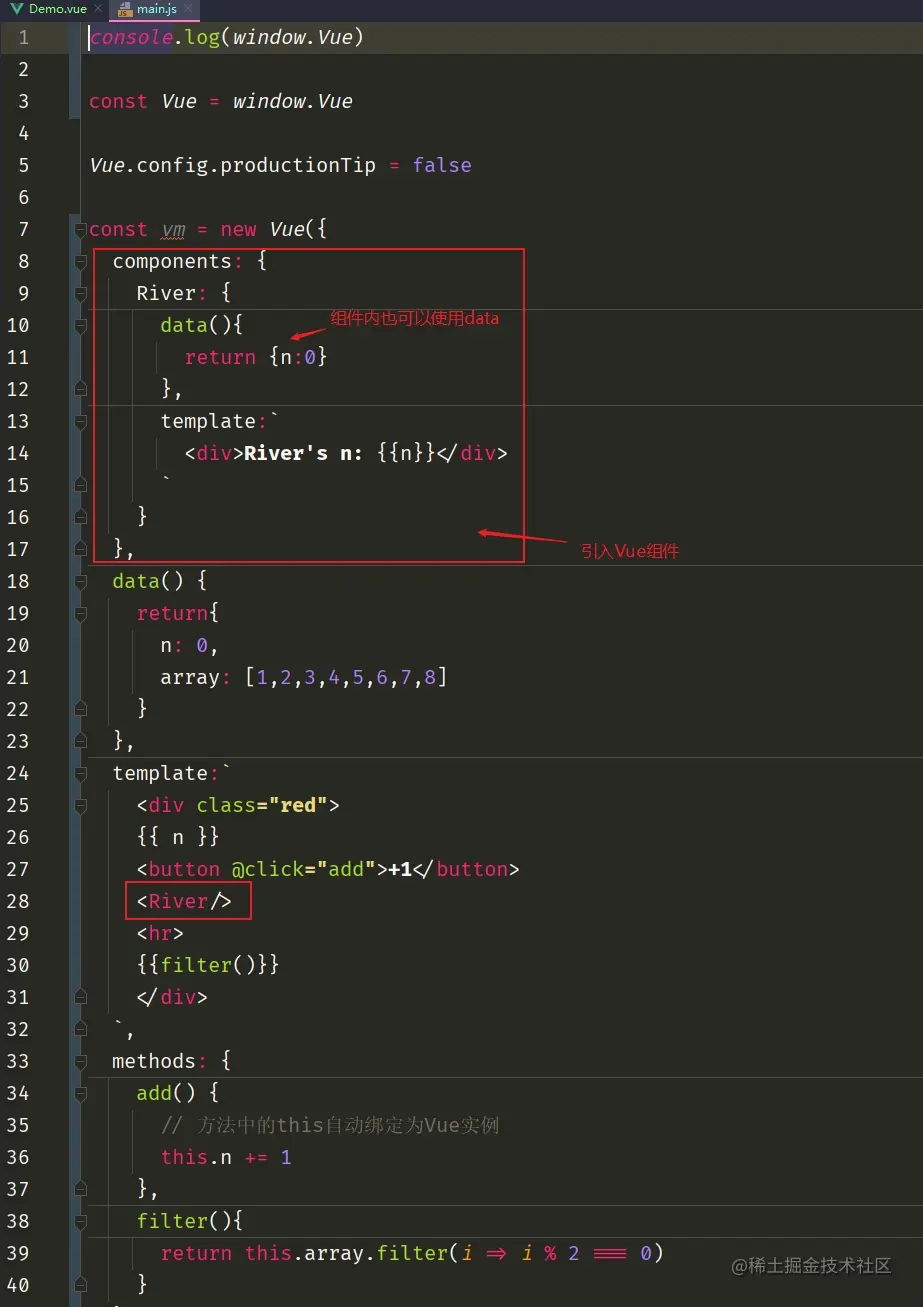Viewport: 923px width, 1307px height.
Task: Click the fold end marker on line 22
Action: point(80,709)
